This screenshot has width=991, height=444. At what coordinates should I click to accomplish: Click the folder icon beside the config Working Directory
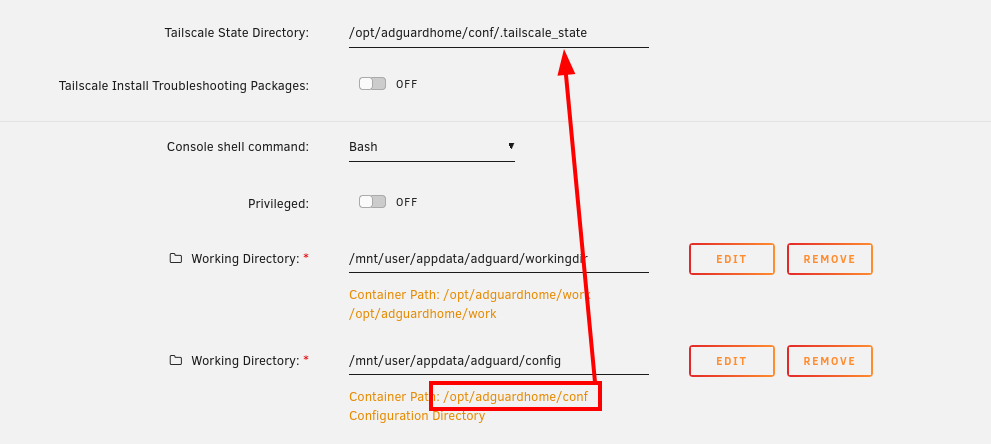[176, 360]
